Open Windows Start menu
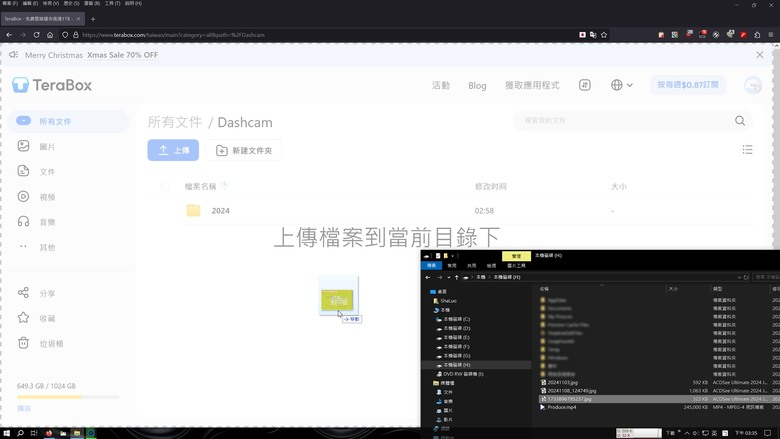 pos(6,433)
